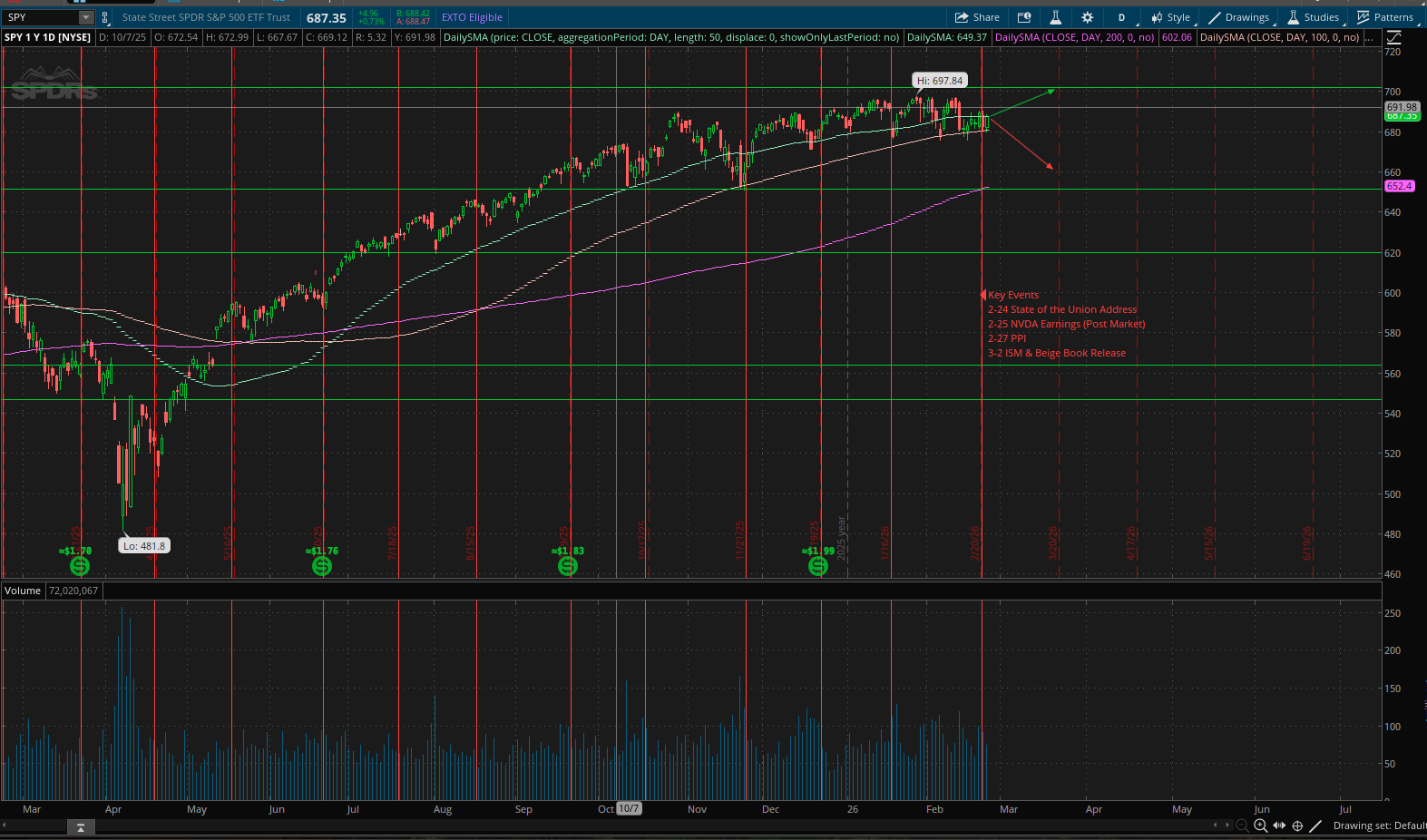
Task: Click the 2-25 NVDA Earnings note line
Action: coord(1067,324)
